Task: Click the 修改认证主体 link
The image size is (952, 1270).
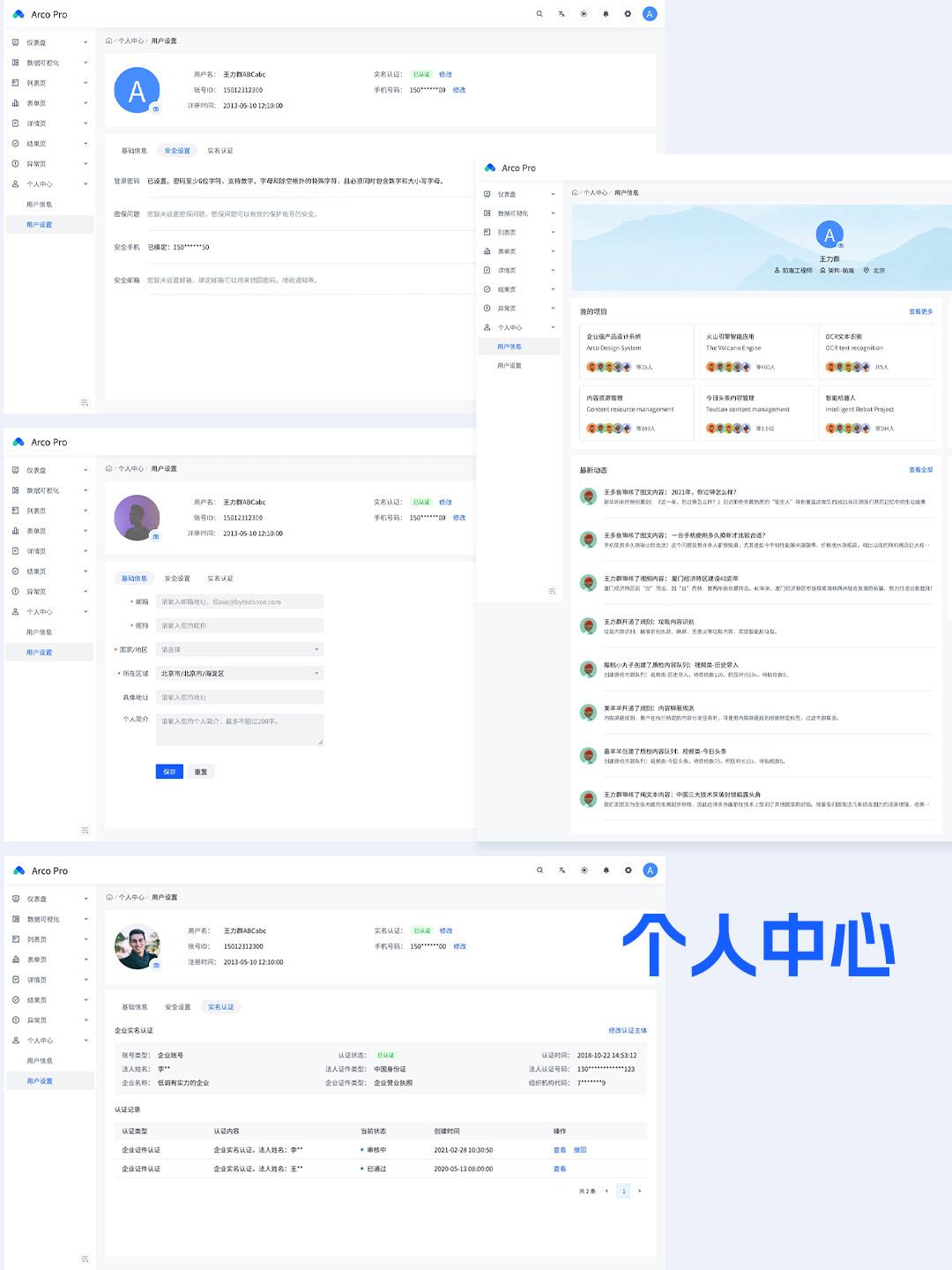Action: (628, 1030)
